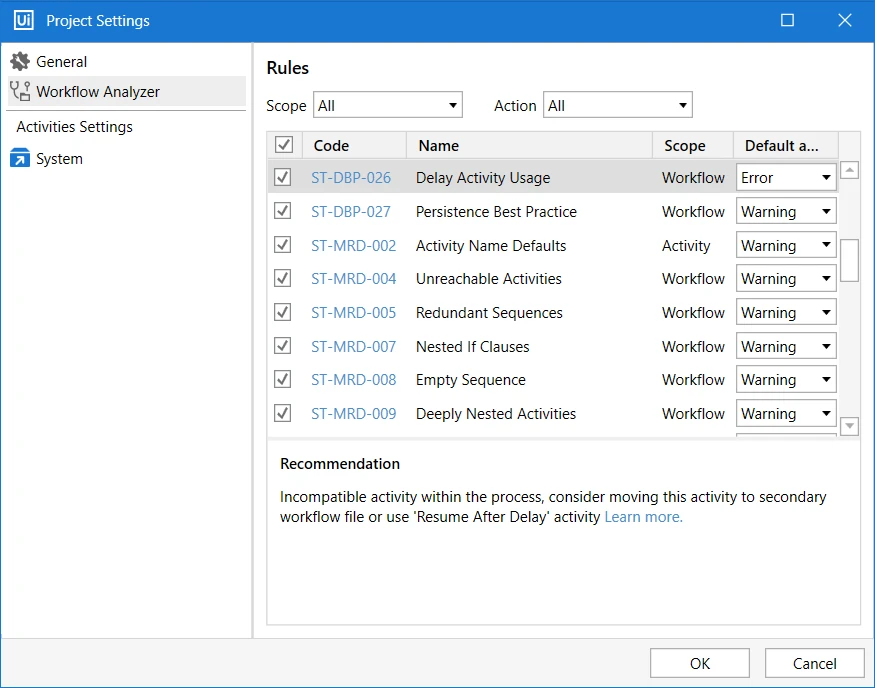Sort by the Name column header
Viewport: 875px width, 688px height.
529,145
